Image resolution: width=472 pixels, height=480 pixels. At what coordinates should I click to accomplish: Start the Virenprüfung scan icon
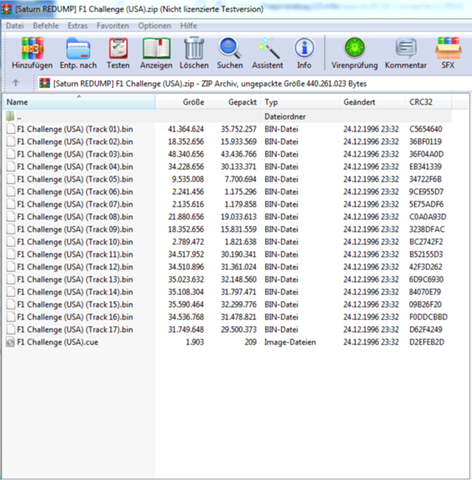click(x=354, y=48)
